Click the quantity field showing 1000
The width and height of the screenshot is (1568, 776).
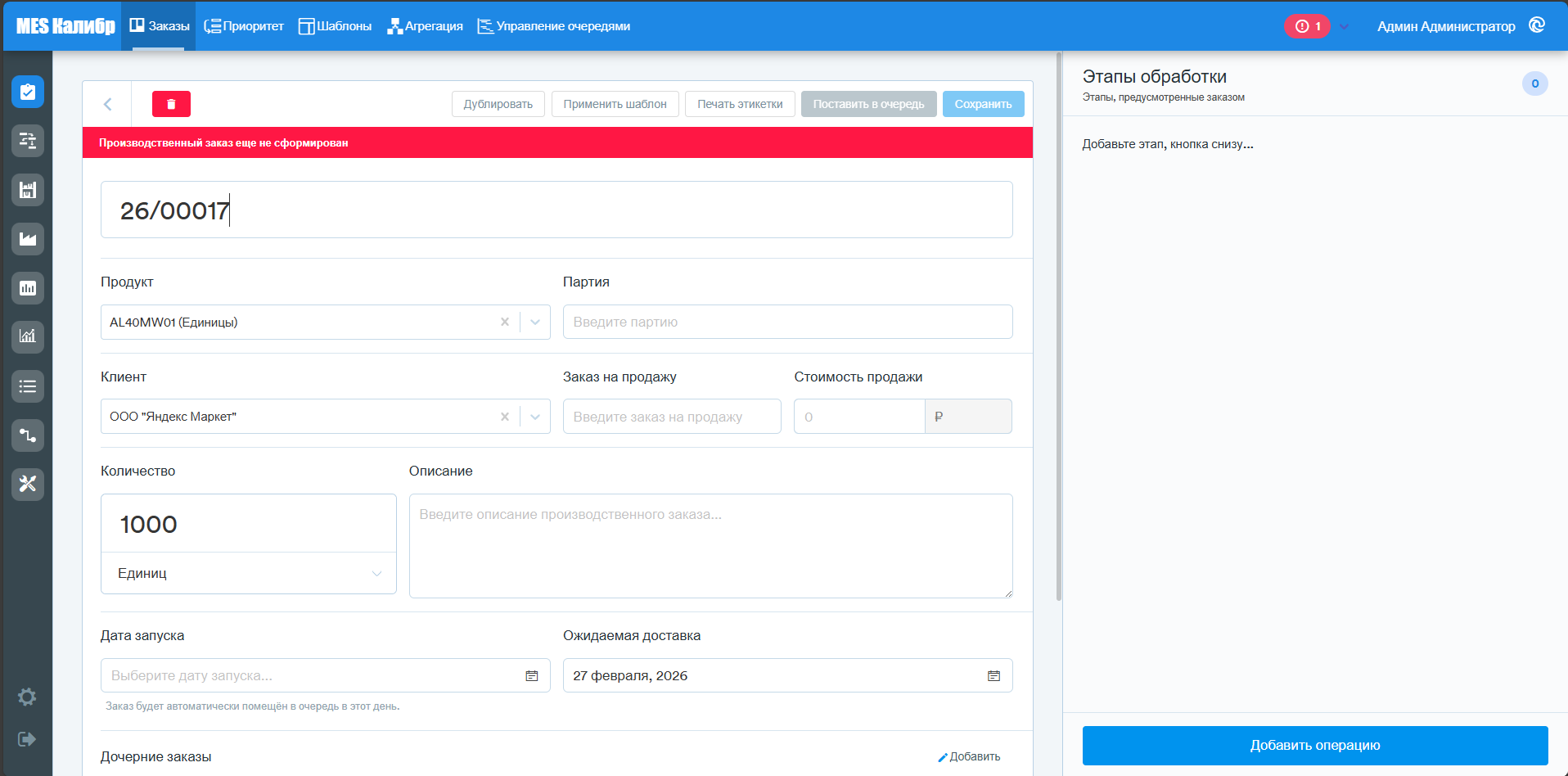tap(249, 524)
